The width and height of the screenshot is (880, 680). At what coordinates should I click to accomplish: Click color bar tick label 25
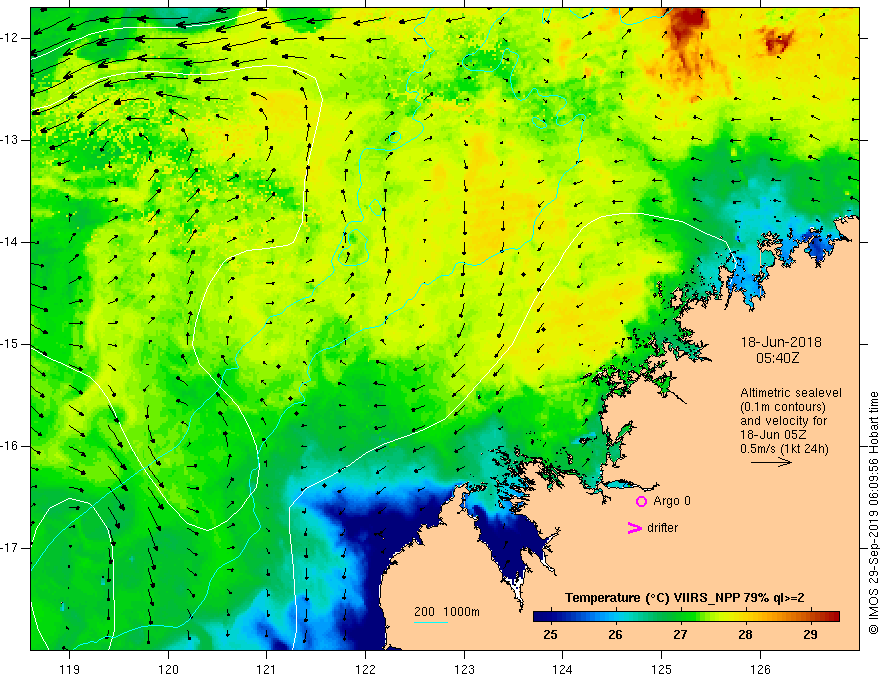coord(551,635)
